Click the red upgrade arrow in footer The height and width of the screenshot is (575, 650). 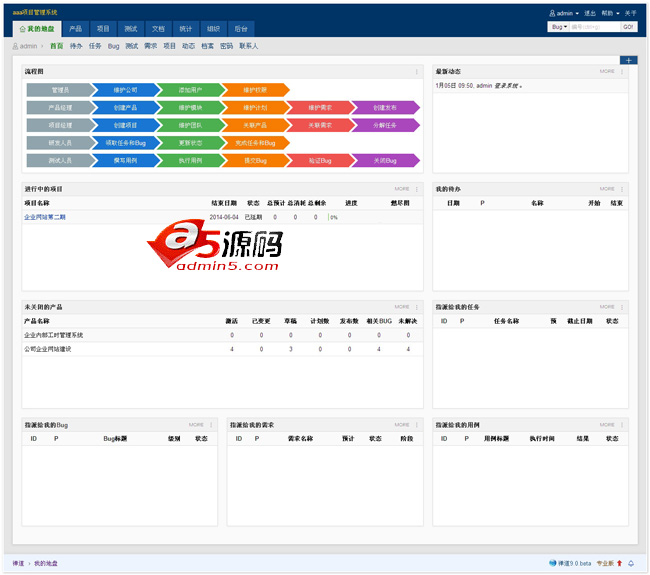point(620,563)
